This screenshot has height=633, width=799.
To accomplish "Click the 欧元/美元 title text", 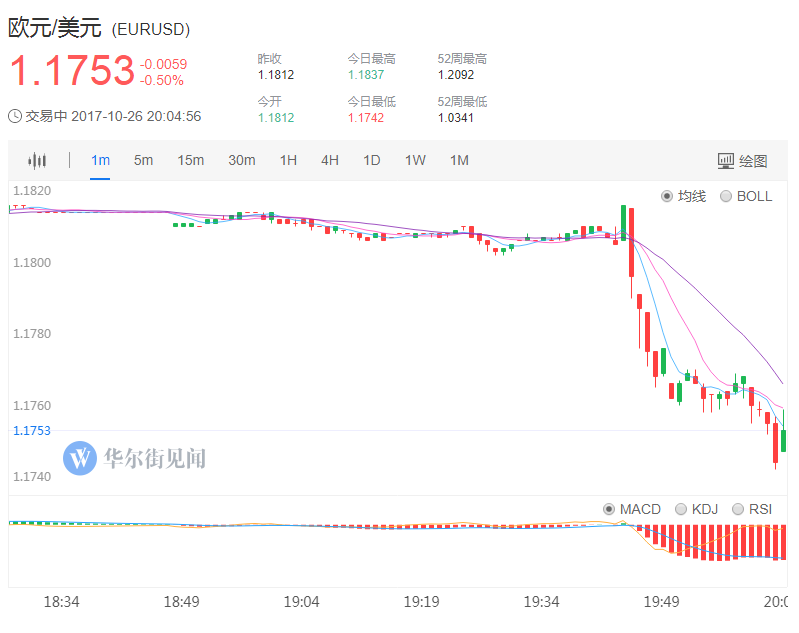I will pos(55,28).
